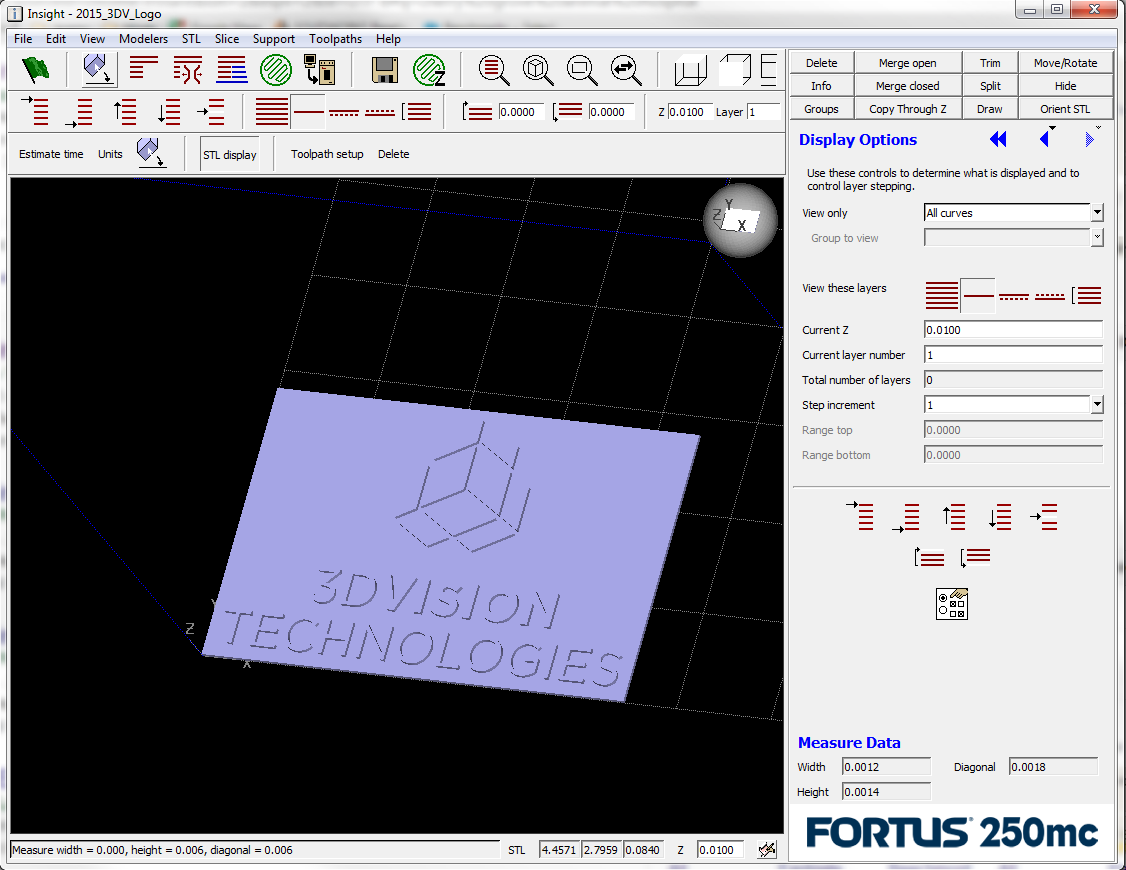Click the Estimate time button
The height and width of the screenshot is (870, 1126).
pyautogui.click(x=51, y=154)
